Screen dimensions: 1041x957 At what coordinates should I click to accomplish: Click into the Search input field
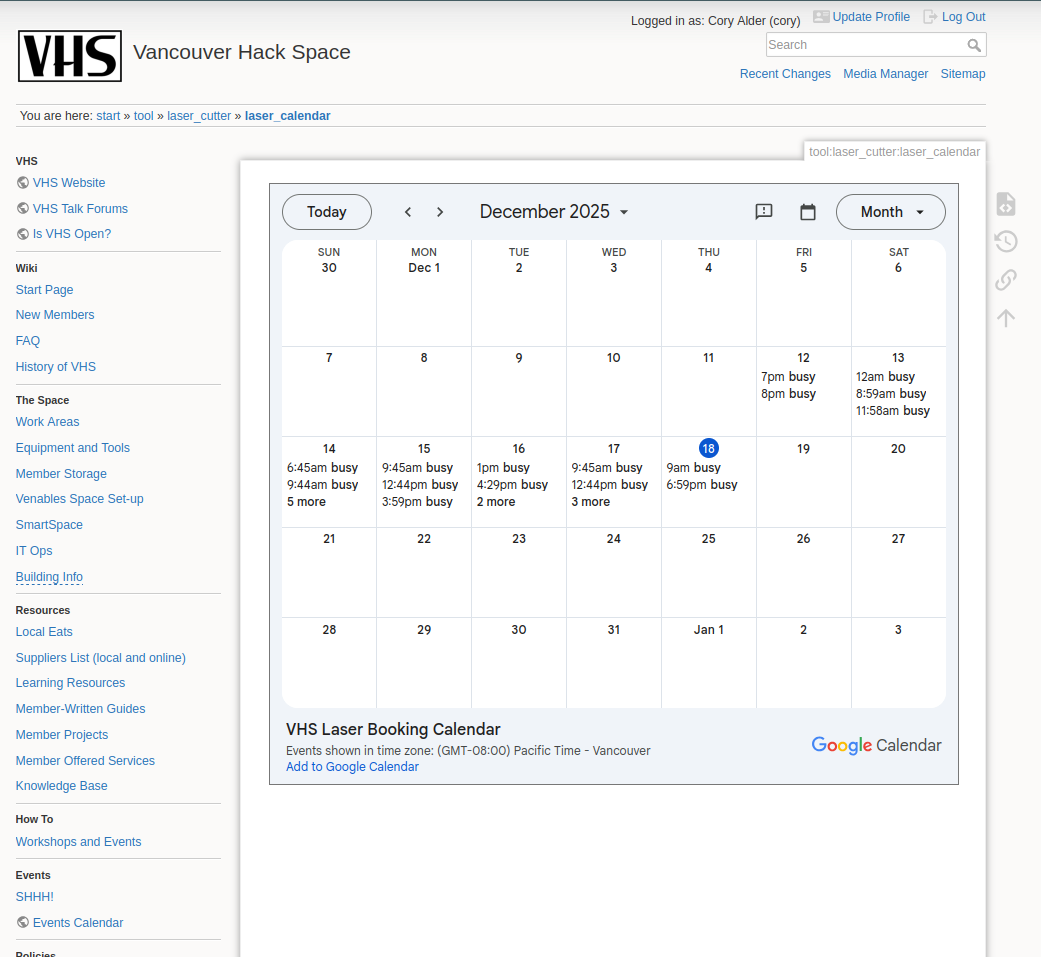[x=865, y=45]
